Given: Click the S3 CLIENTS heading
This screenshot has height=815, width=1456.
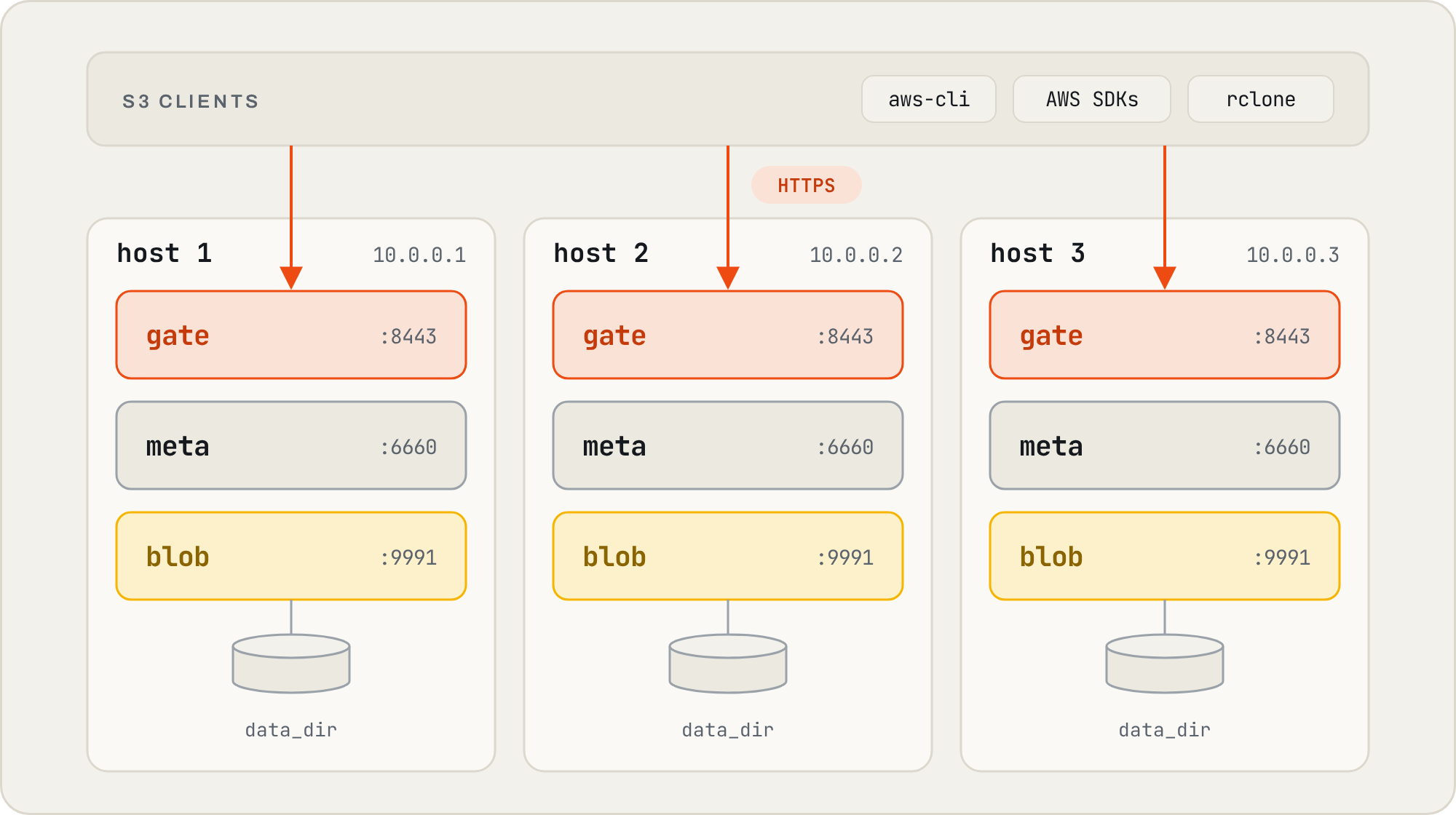Looking at the screenshot, I should (191, 101).
